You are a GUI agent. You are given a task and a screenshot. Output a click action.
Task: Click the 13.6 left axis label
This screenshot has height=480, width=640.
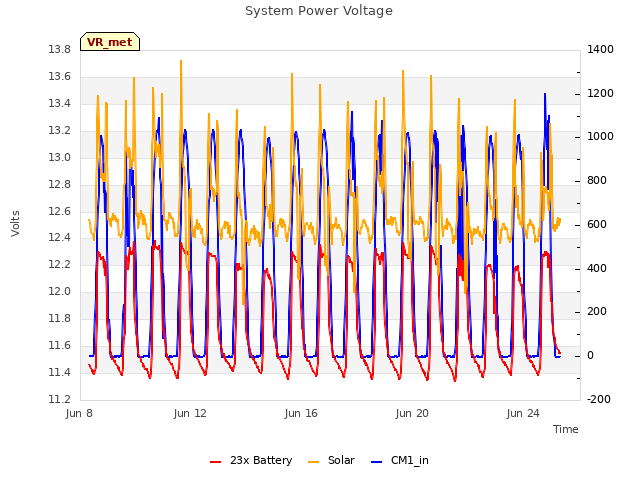pyautogui.click(x=60, y=77)
